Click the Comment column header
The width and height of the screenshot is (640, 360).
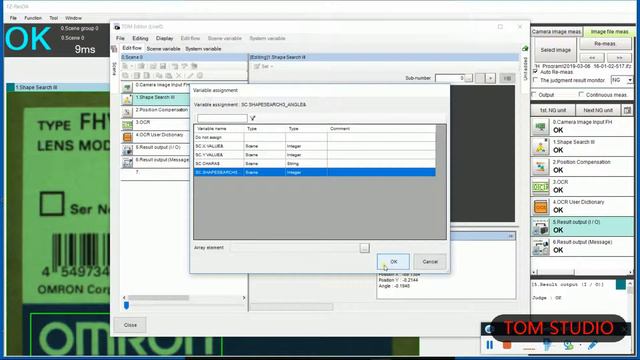coord(382,129)
